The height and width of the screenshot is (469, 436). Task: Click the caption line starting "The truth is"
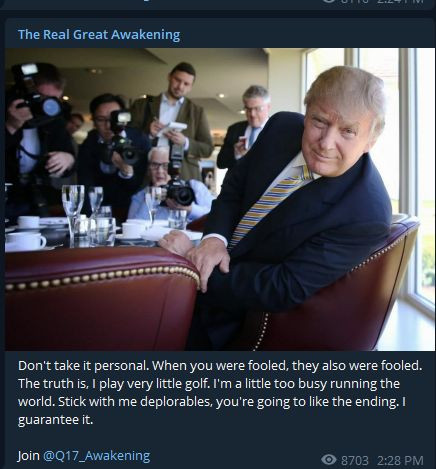209,384
